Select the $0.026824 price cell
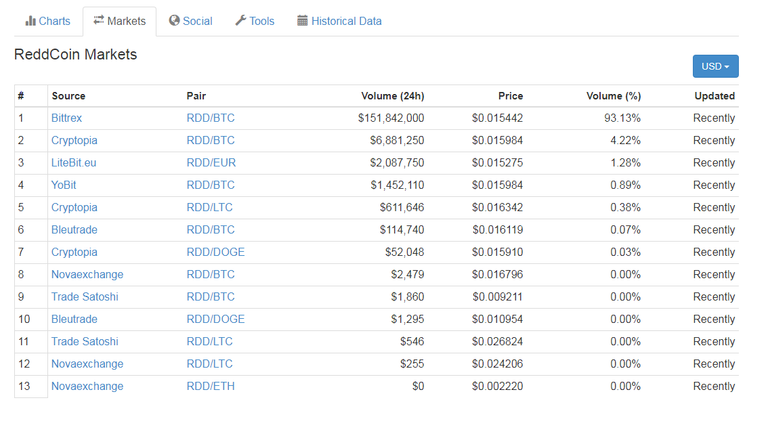The image size is (768, 423). click(x=497, y=342)
